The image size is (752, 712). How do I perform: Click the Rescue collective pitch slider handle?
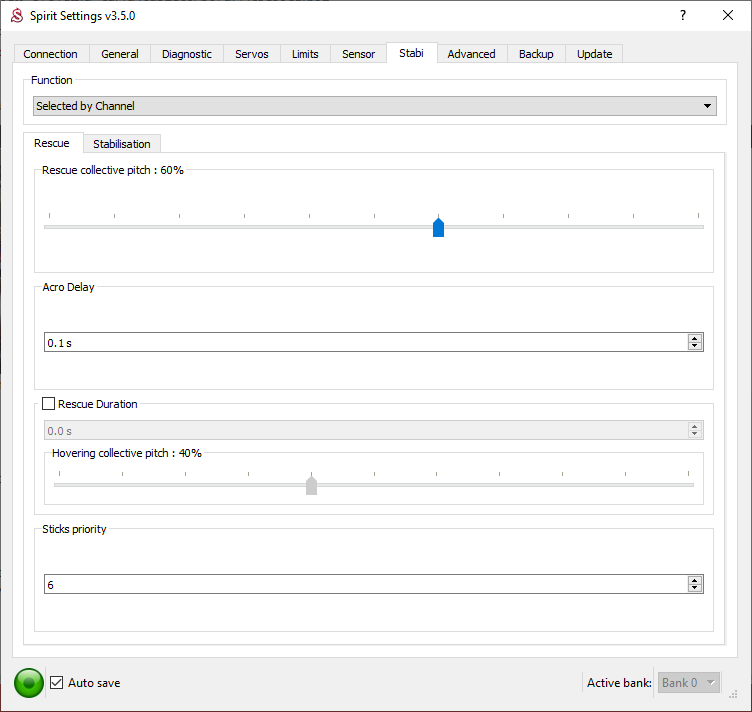pos(438,227)
